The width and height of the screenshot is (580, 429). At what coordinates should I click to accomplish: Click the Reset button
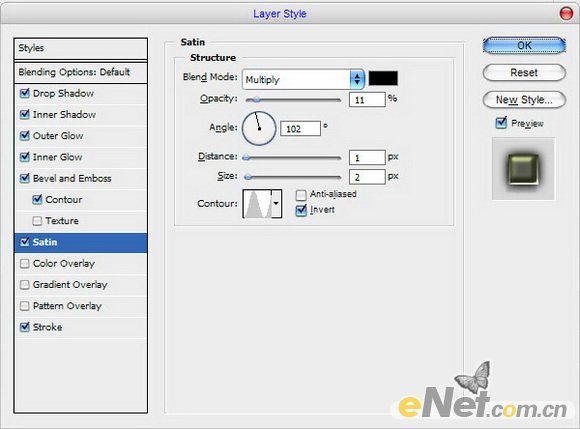[524, 72]
